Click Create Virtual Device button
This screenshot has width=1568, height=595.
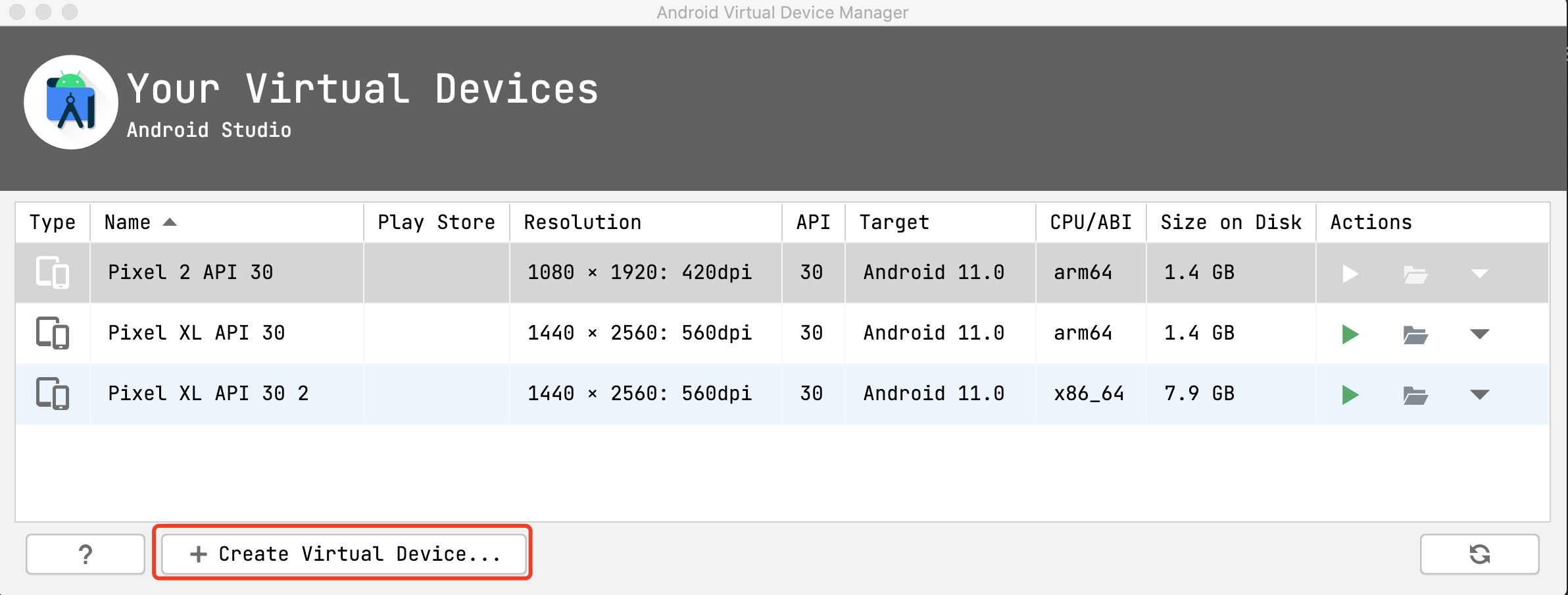point(343,554)
